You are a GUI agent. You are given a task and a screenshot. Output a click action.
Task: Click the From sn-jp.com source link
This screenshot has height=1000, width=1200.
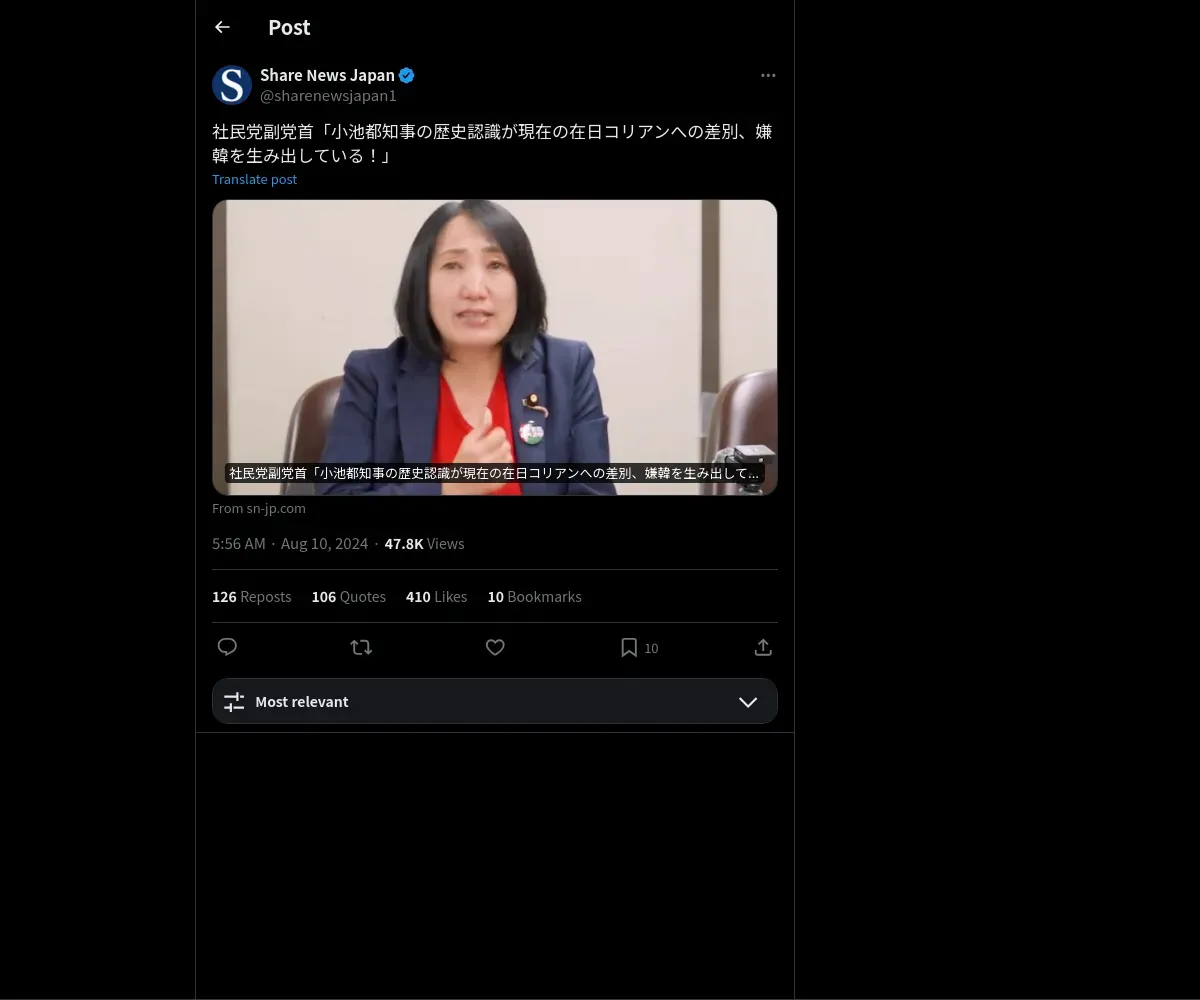[x=259, y=508]
